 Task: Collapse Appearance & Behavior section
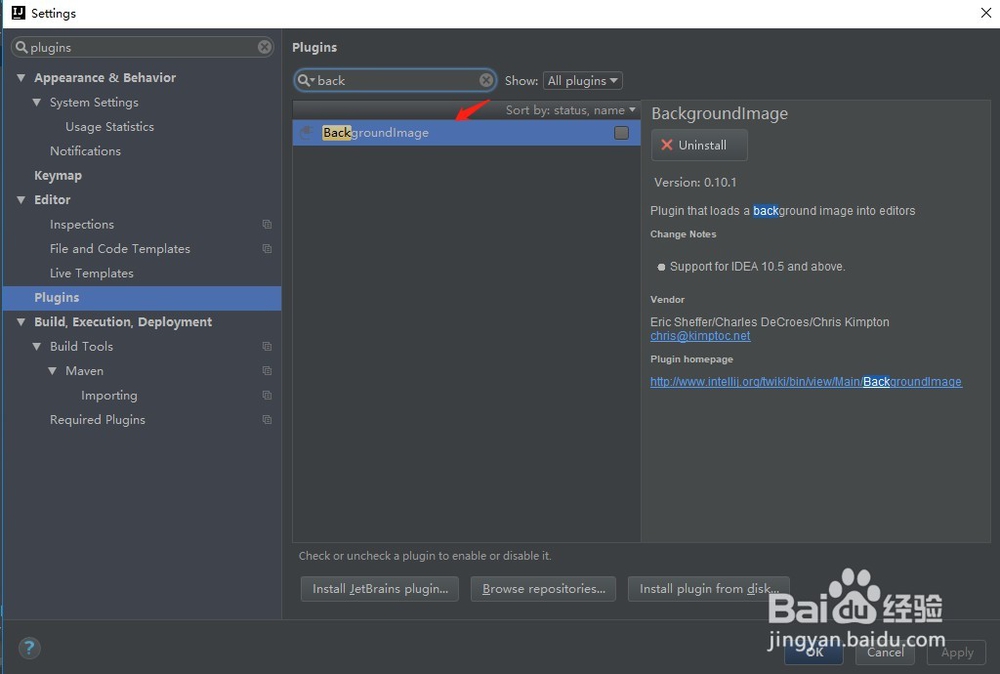tap(21, 78)
